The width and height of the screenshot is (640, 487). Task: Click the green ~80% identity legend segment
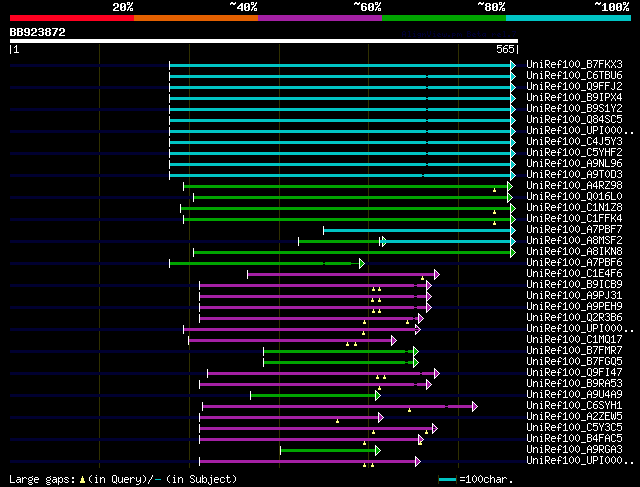pos(444,18)
